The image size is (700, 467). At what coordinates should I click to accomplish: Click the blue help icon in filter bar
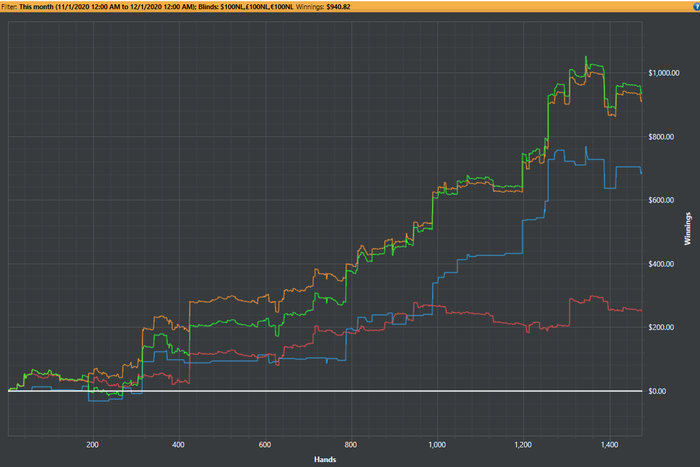click(697, 7)
